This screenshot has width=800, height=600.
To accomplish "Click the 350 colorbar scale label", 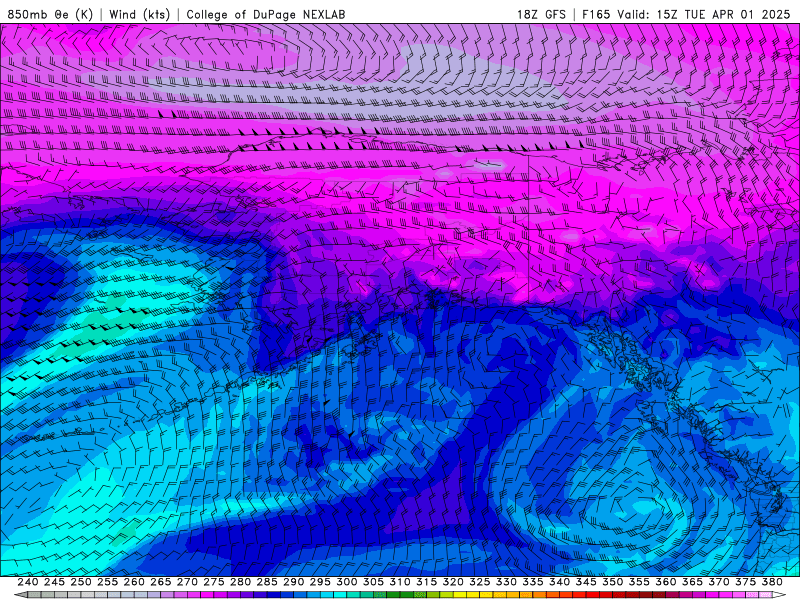I will [613, 582].
